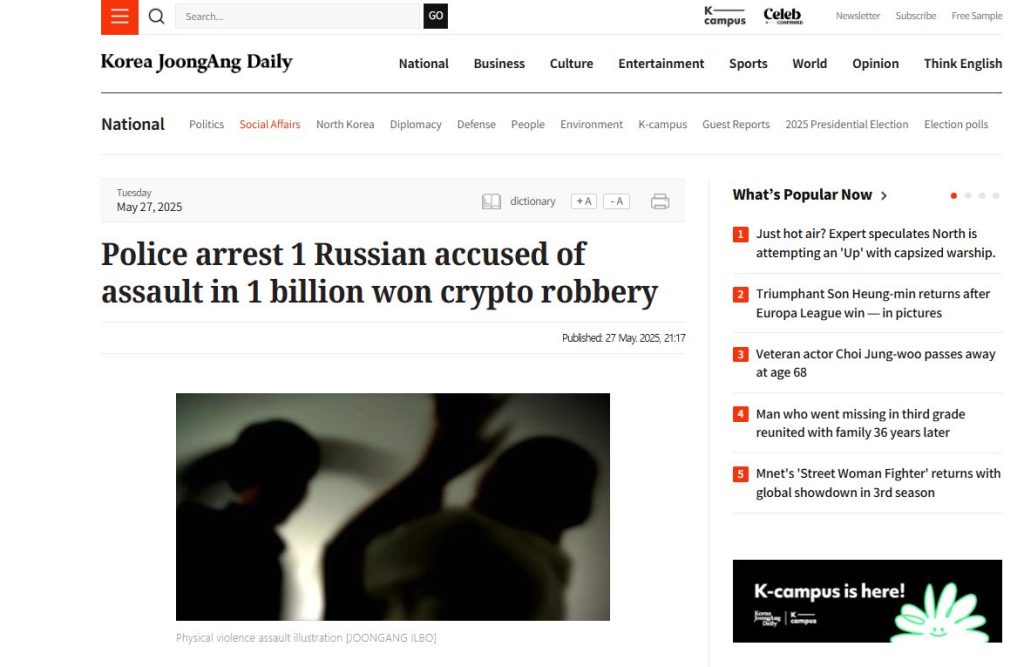Screen dimensions: 1024x667
Task: Switch to second popular carousel dot
Action: [968, 196]
